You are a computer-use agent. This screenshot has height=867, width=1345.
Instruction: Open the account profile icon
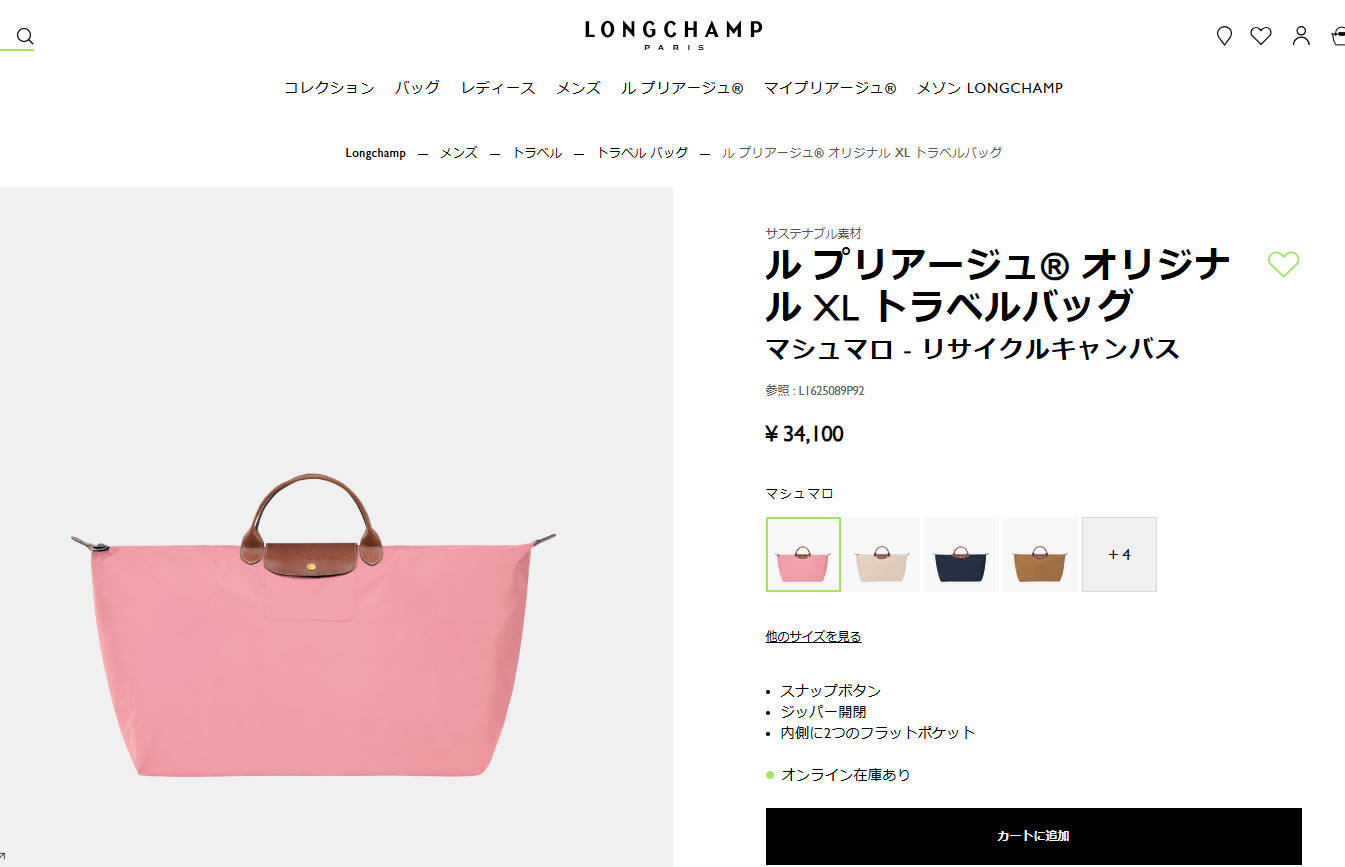tap(1301, 36)
